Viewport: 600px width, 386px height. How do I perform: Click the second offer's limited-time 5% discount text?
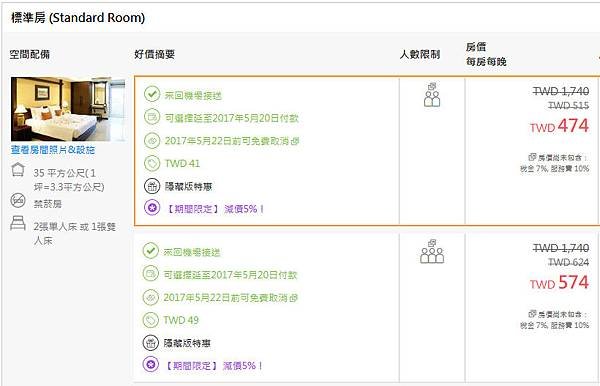pos(214,366)
